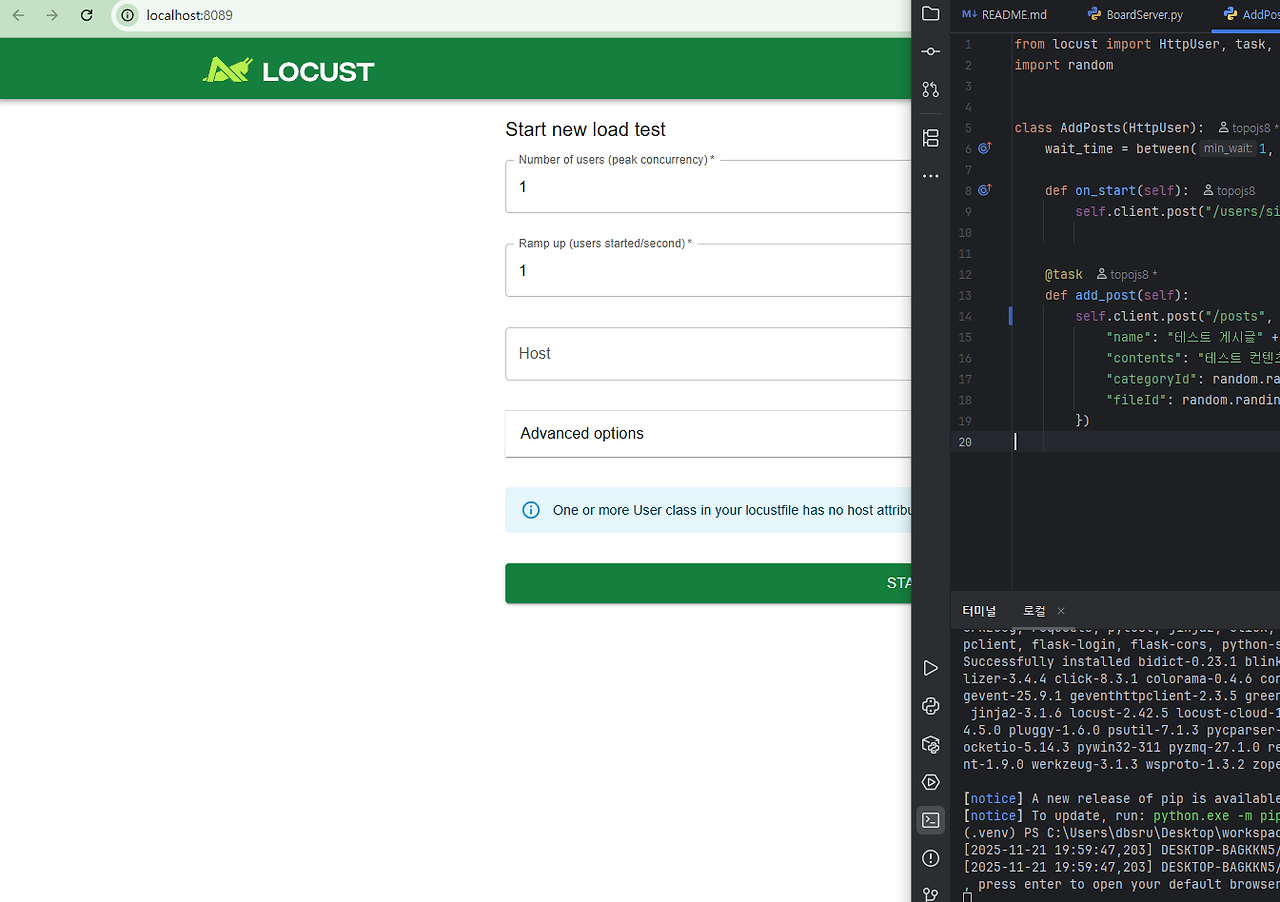Open the Structure tool window icon
The width and height of the screenshot is (1280, 902).
(930, 138)
